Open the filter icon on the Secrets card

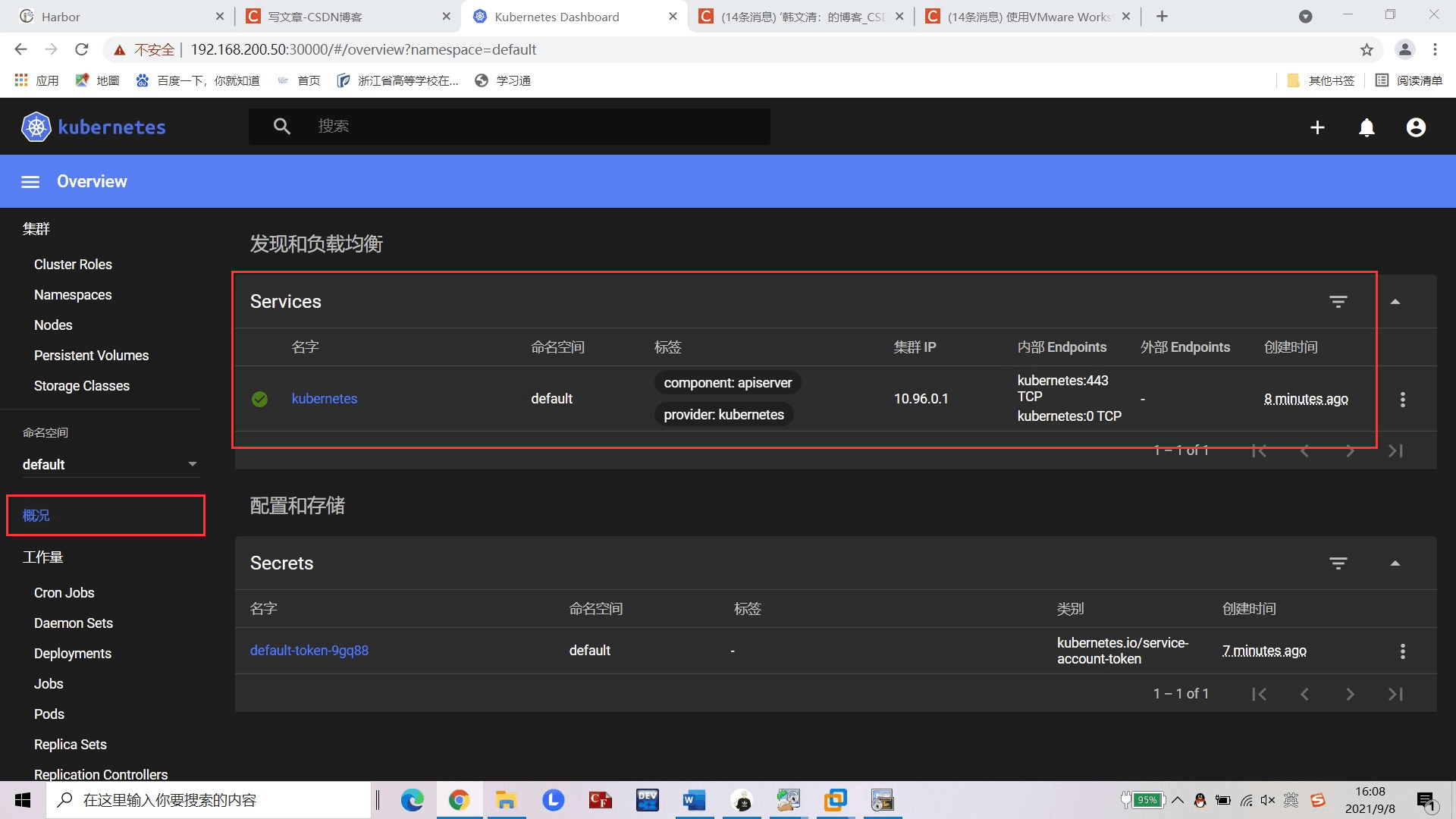tap(1338, 563)
